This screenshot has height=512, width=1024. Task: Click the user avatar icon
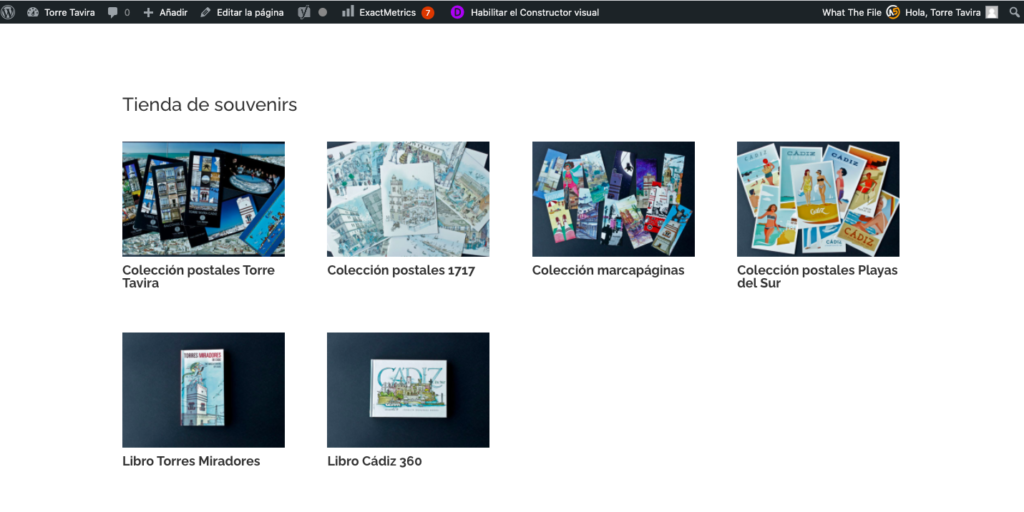(x=992, y=12)
